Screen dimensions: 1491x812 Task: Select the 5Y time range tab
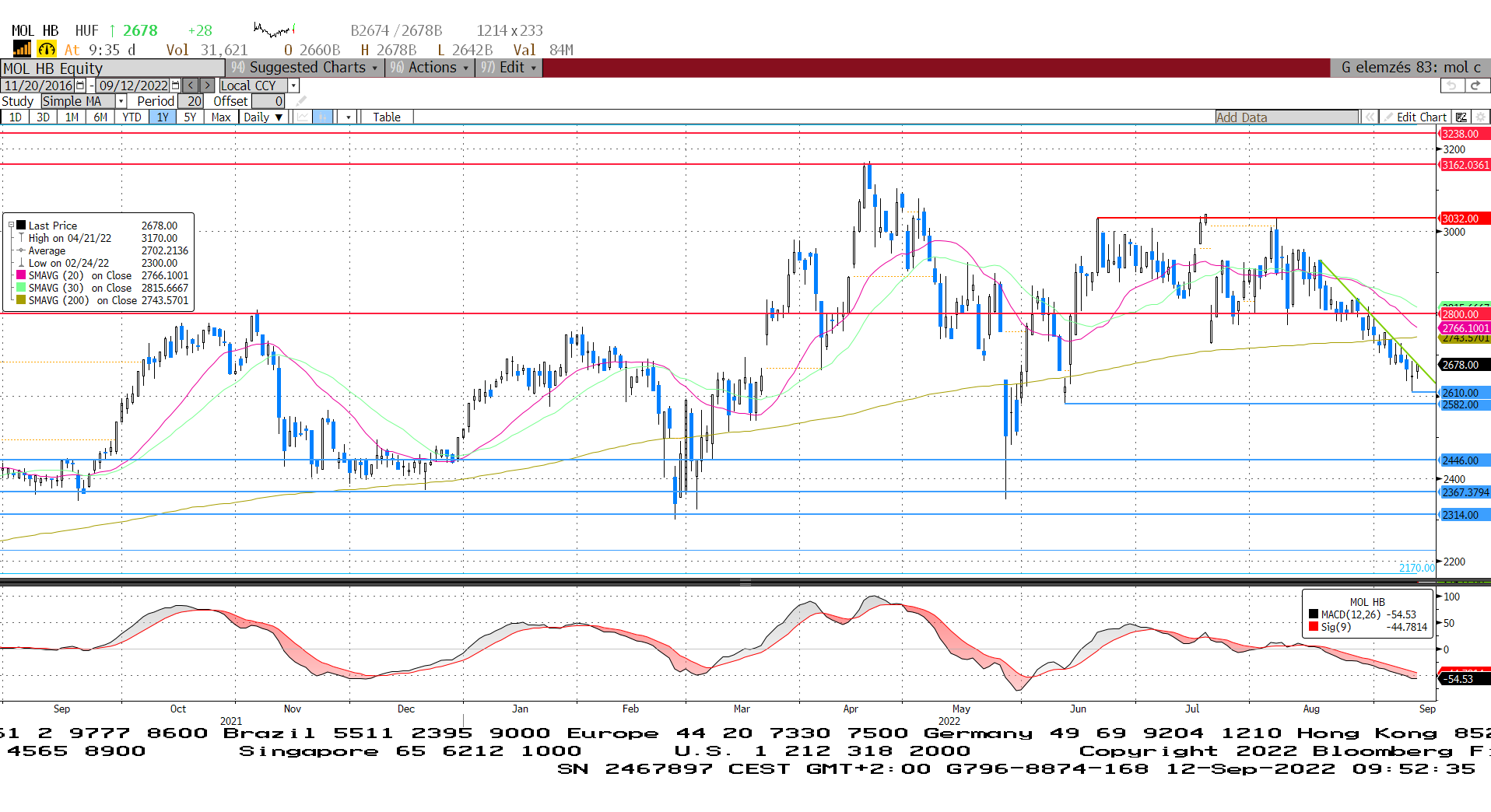(190, 117)
